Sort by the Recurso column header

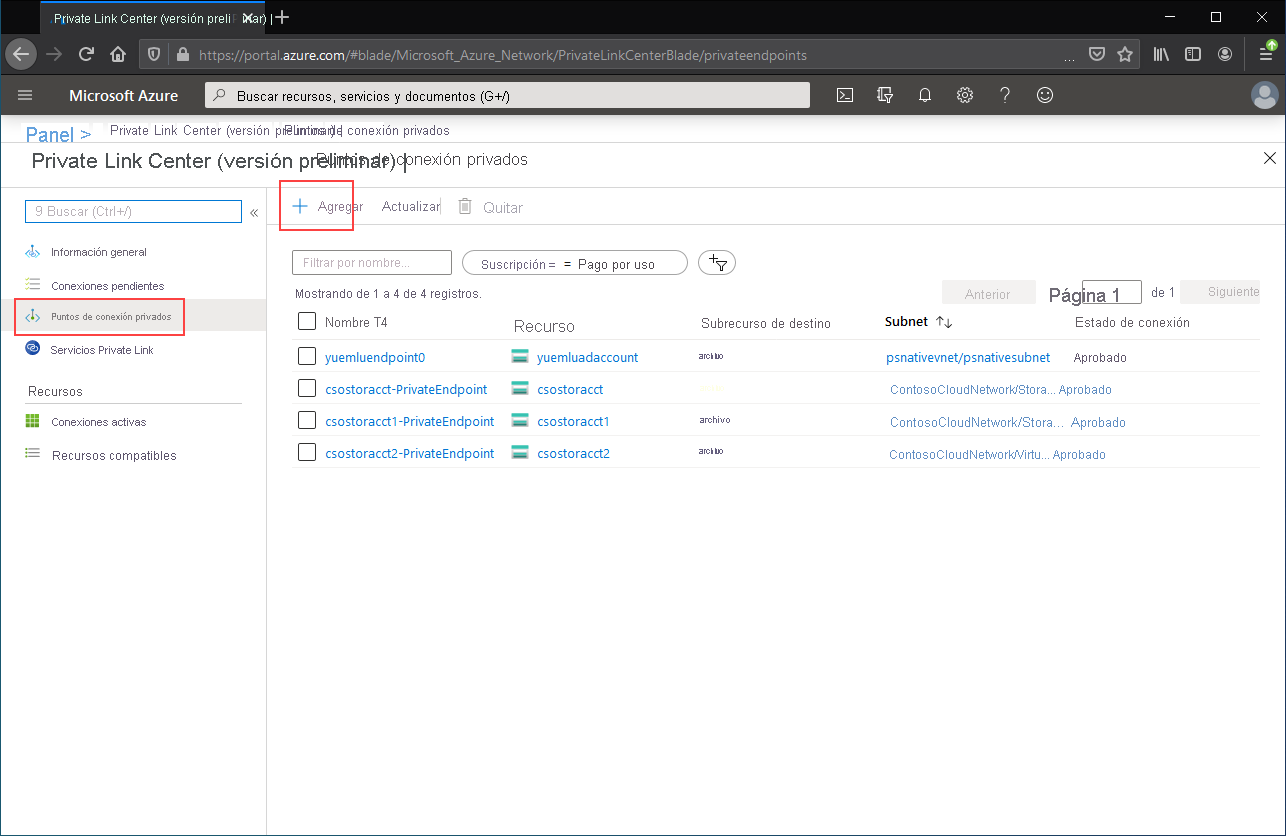(x=544, y=326)
